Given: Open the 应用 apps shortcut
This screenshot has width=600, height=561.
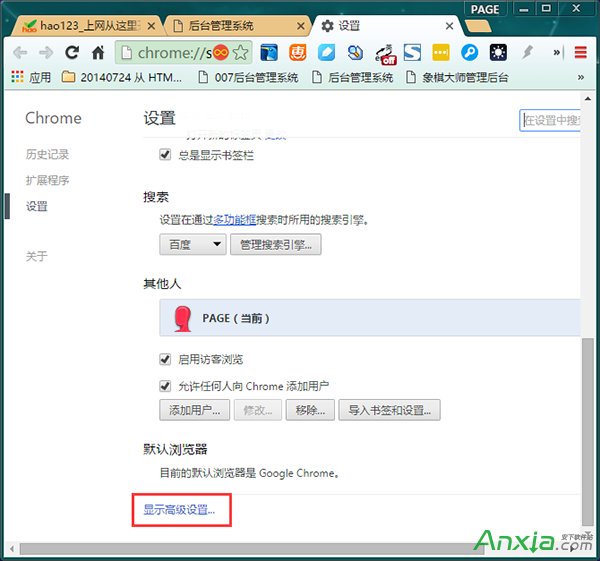Looking at the screenshot, I should coord(31,77).
